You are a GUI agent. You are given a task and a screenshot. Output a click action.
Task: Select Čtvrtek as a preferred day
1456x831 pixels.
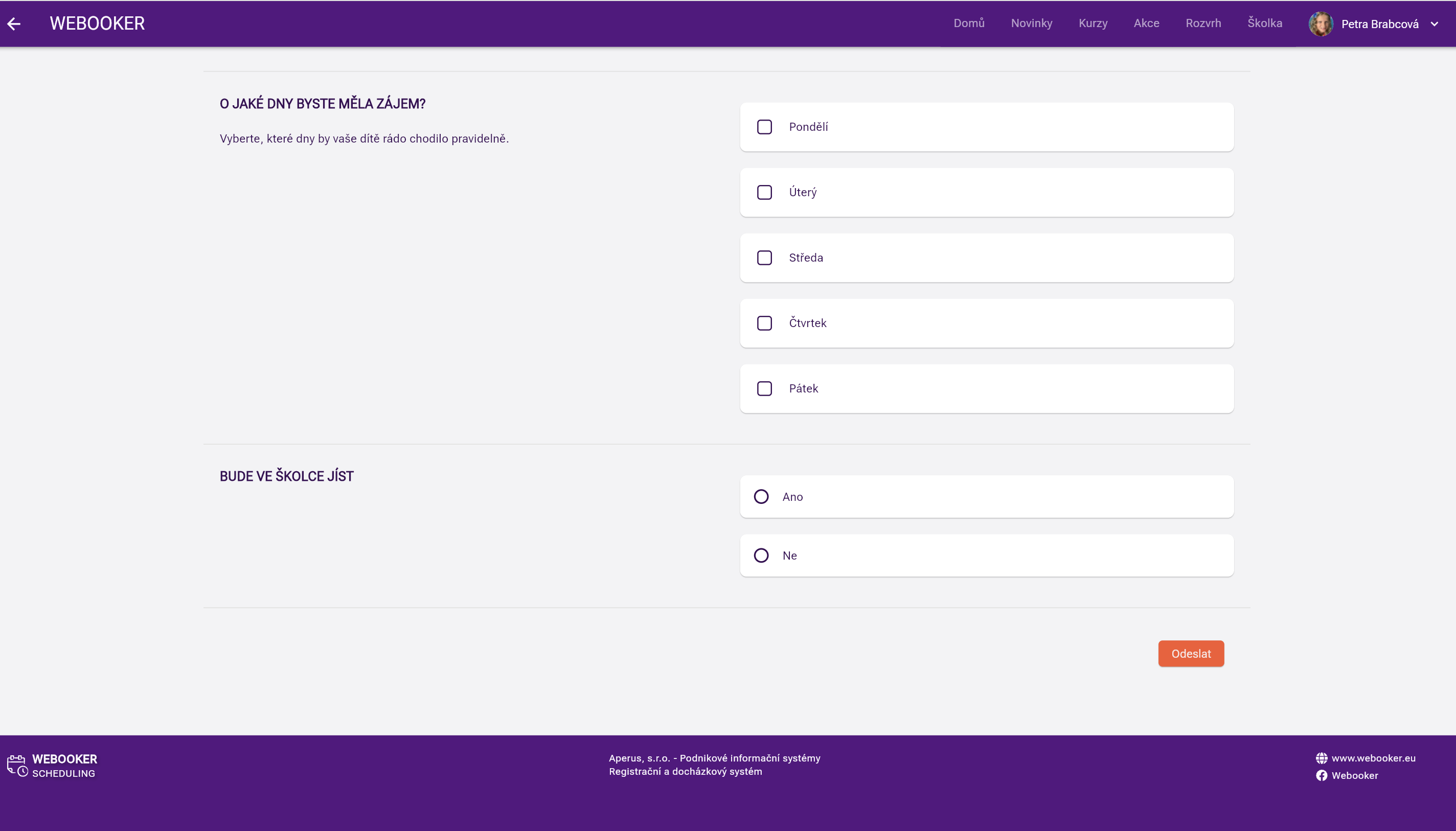(764, 323)
